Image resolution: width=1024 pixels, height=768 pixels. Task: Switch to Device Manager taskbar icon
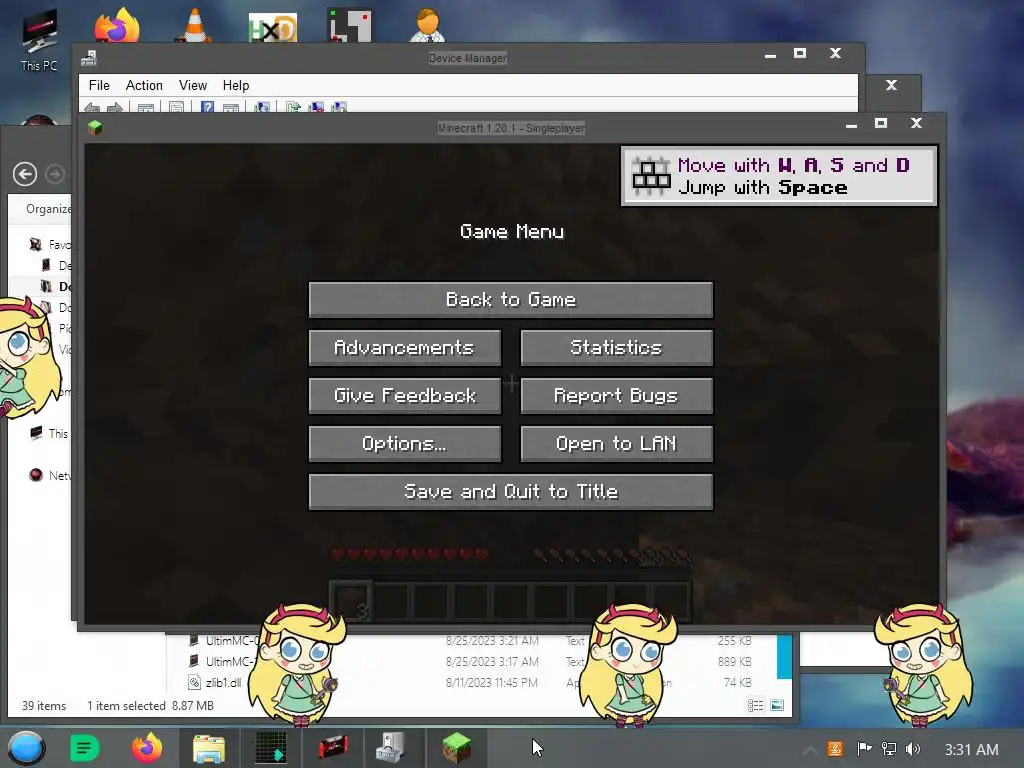pos(391,747)
